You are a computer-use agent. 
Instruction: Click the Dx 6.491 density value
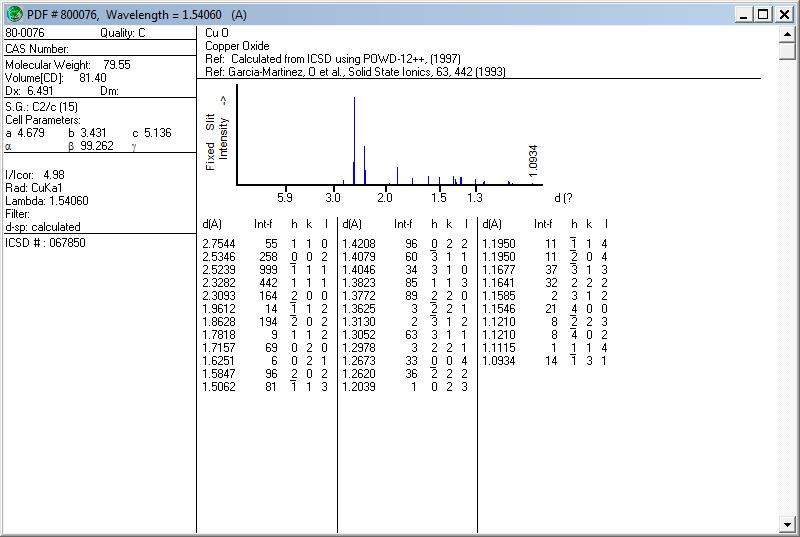point(40,91)
